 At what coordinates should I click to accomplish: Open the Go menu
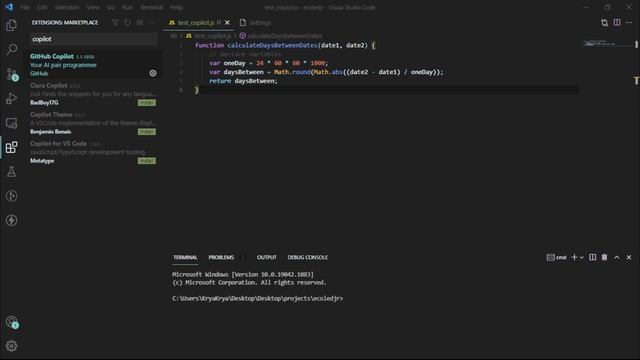coord(111,7)
